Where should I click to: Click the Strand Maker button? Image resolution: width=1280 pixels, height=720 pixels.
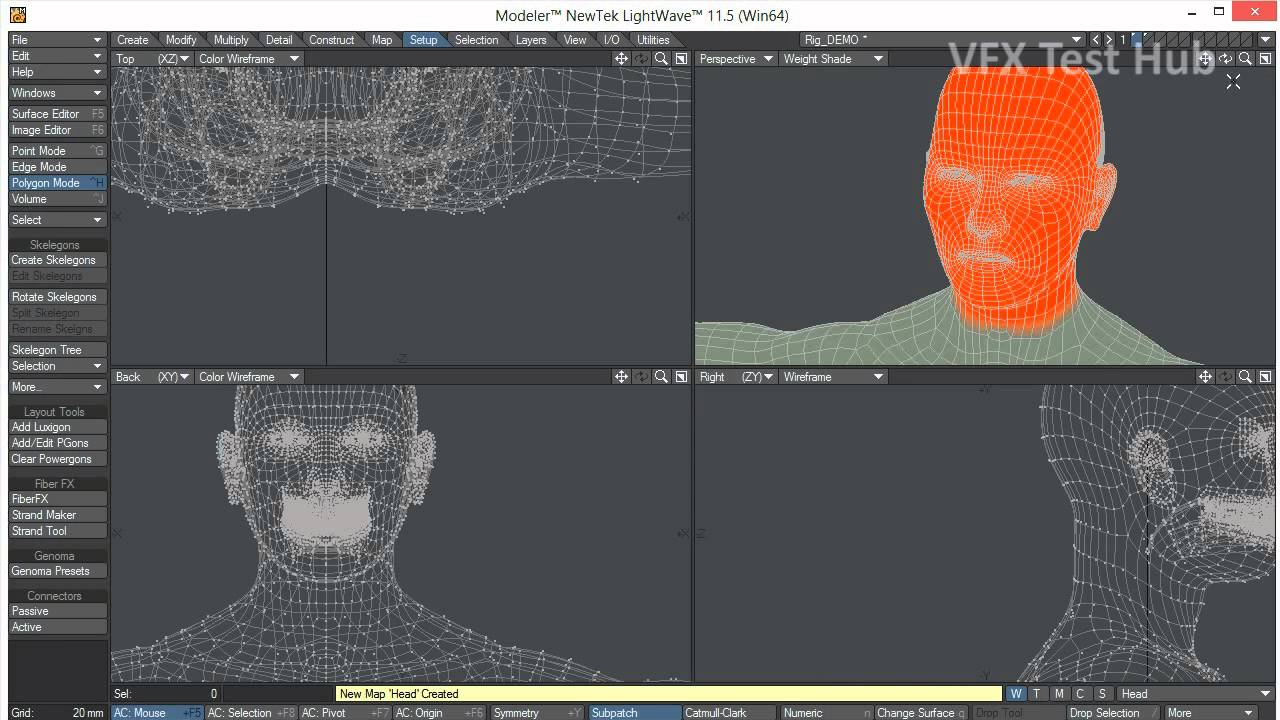(x=58, y=515)
